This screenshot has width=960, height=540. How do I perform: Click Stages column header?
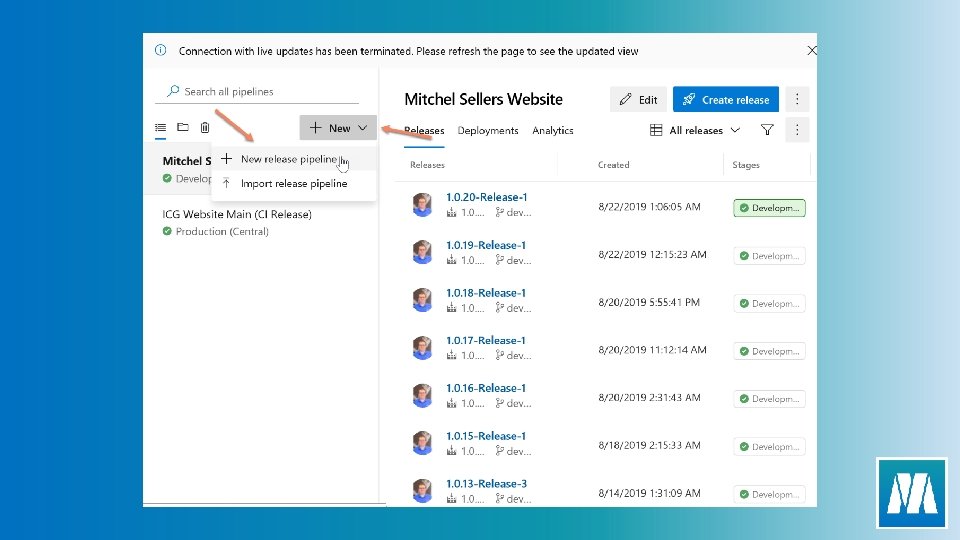tap(746, 165)
